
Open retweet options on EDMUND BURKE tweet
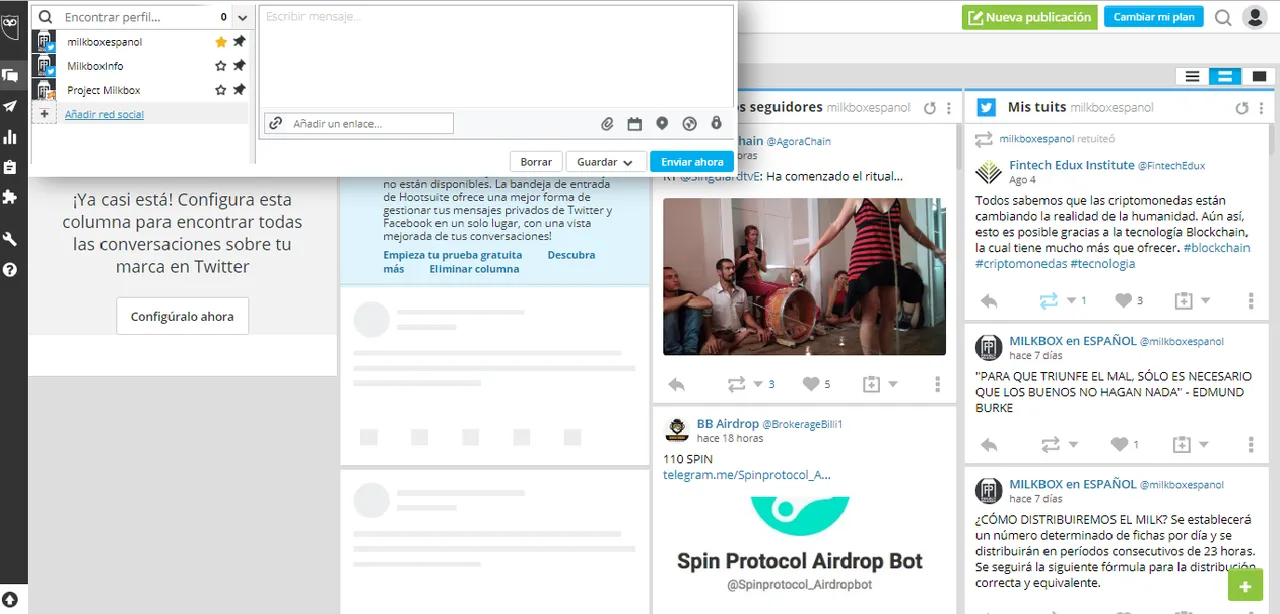pos(1072,445)
